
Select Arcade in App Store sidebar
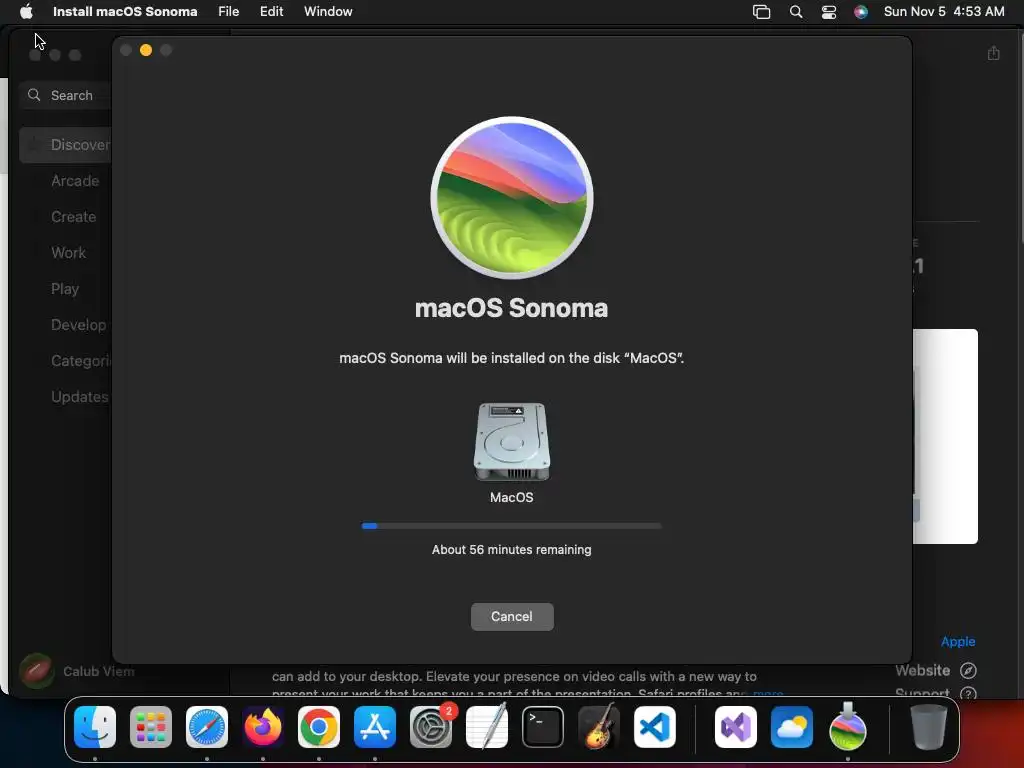[75, 181]
